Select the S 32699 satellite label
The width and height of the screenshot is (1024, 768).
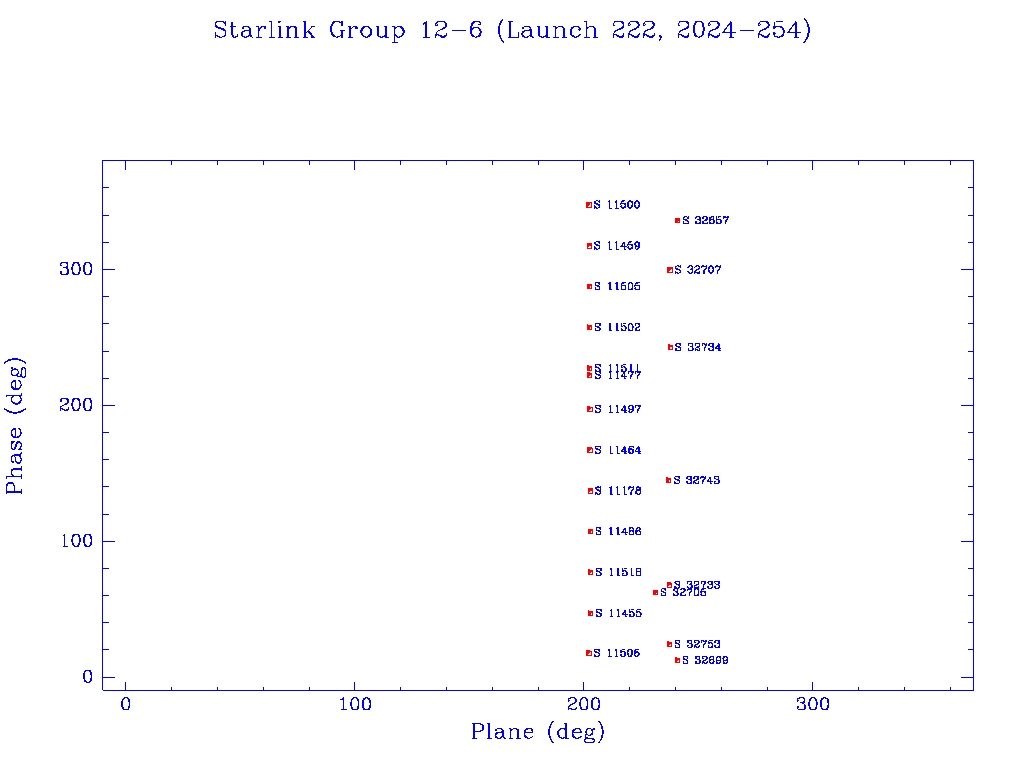(x=705, y=660)
